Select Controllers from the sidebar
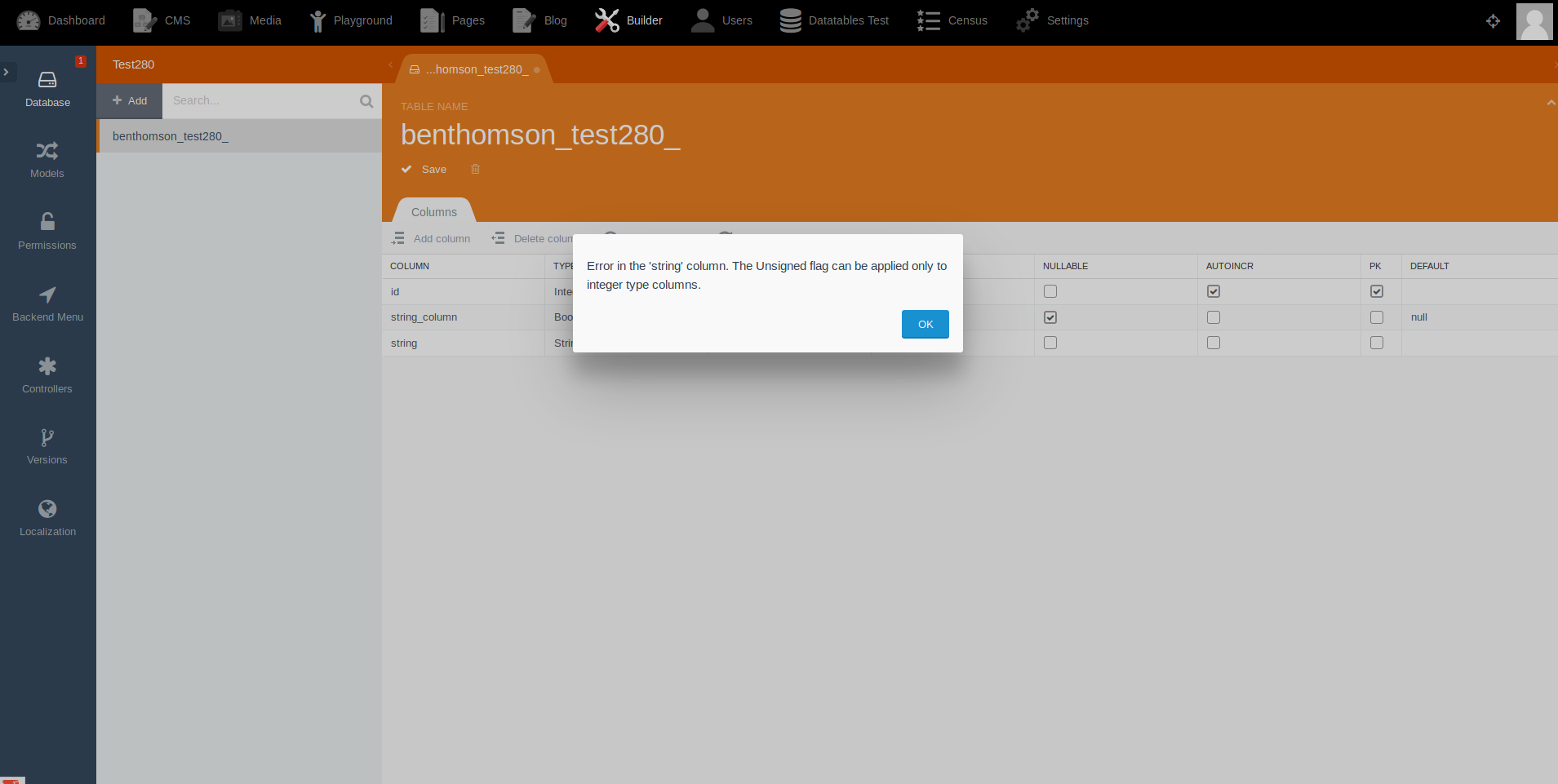This screenshot has height=784, width=1558. coord(47,375)
